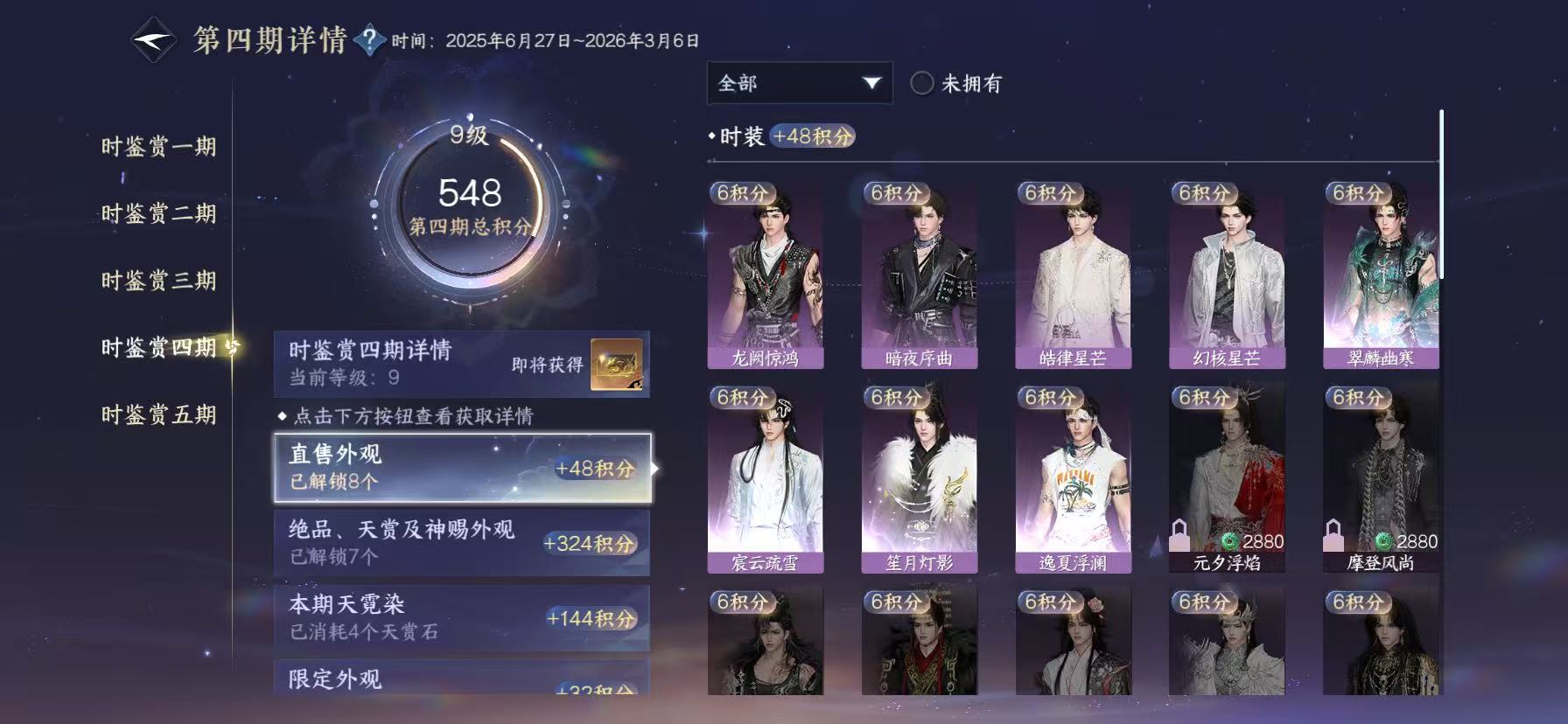Choose the 逸夏浮澜 outfit card

point(1073,480)
